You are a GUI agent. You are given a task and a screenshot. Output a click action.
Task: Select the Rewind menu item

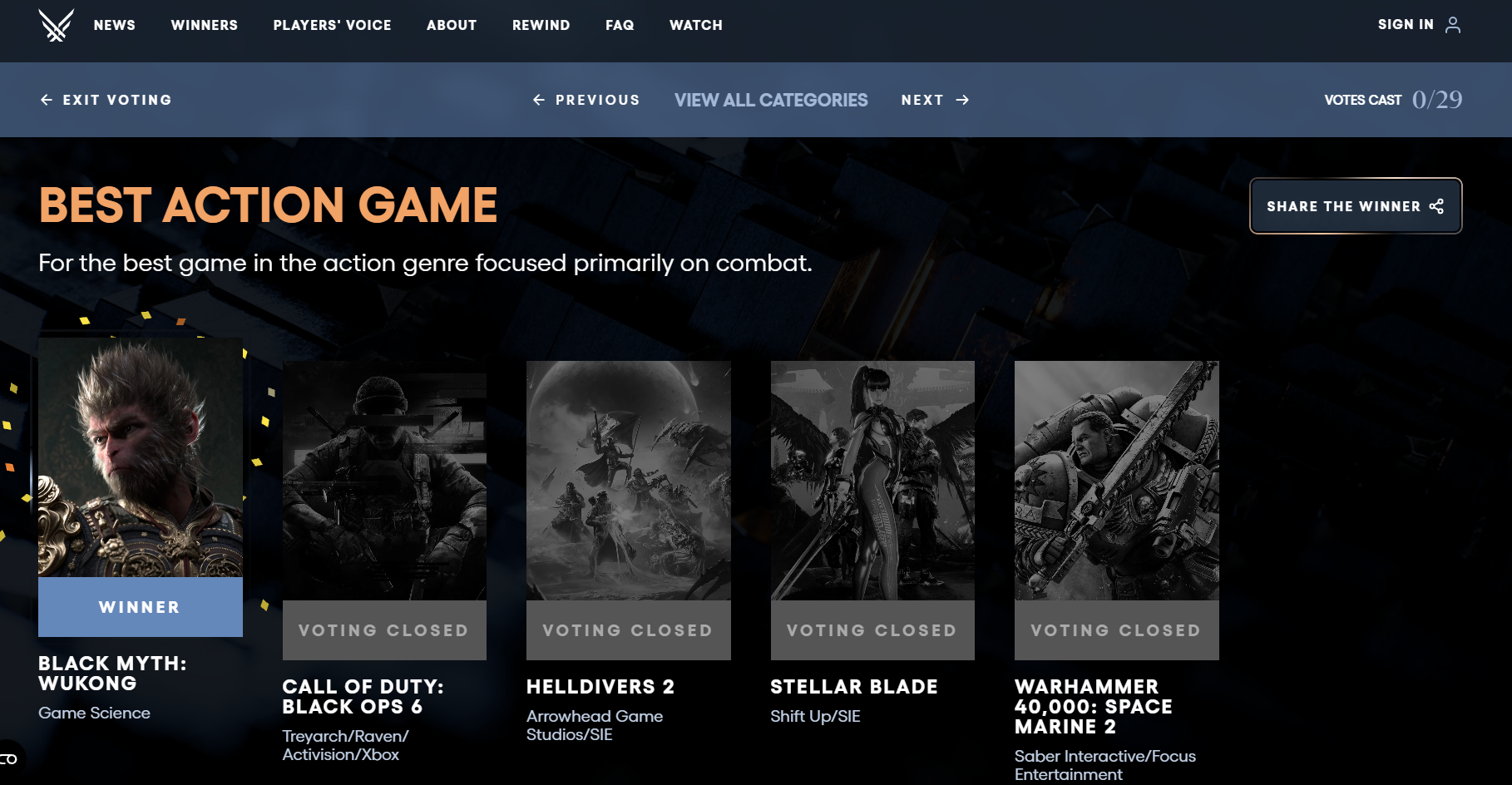(541, 25)
